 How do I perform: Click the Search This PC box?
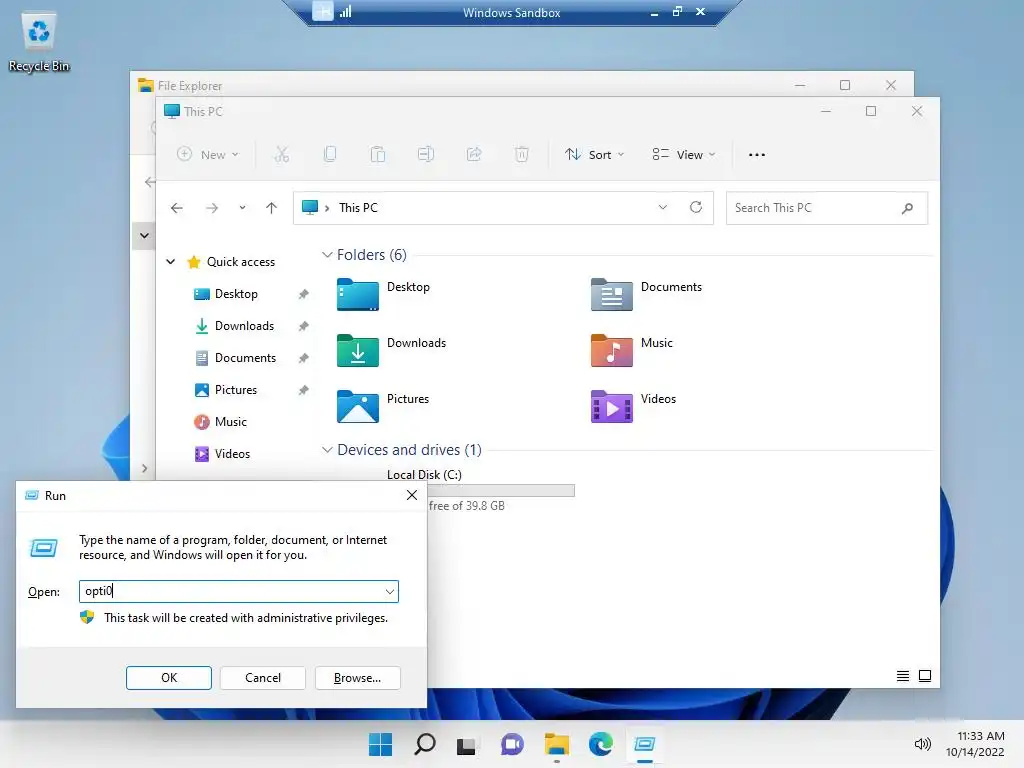click(x=827, y=208)
